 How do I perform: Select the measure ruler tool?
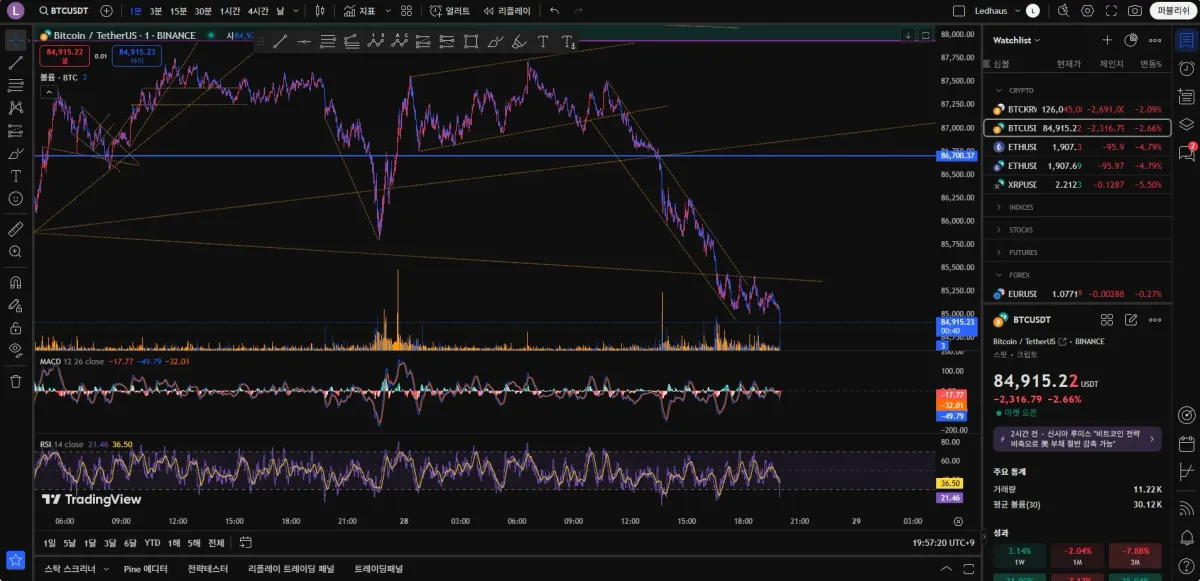coord(15,229)
